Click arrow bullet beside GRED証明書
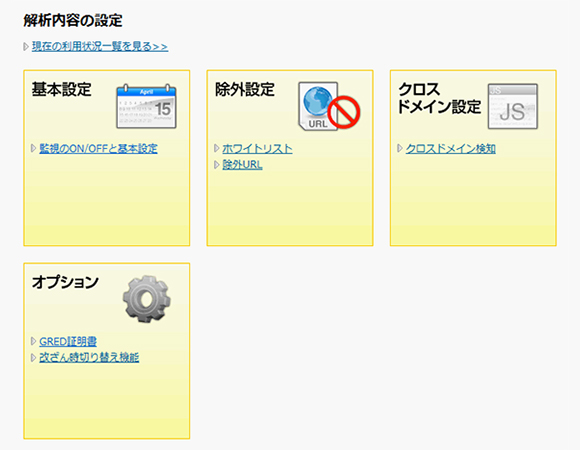This screenshot has width=580, height=450. pos(33,341)
